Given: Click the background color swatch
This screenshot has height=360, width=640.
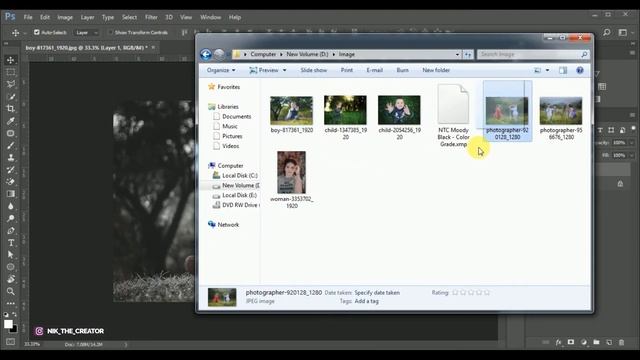Looking at the screenshot, I should coord(14,329).
